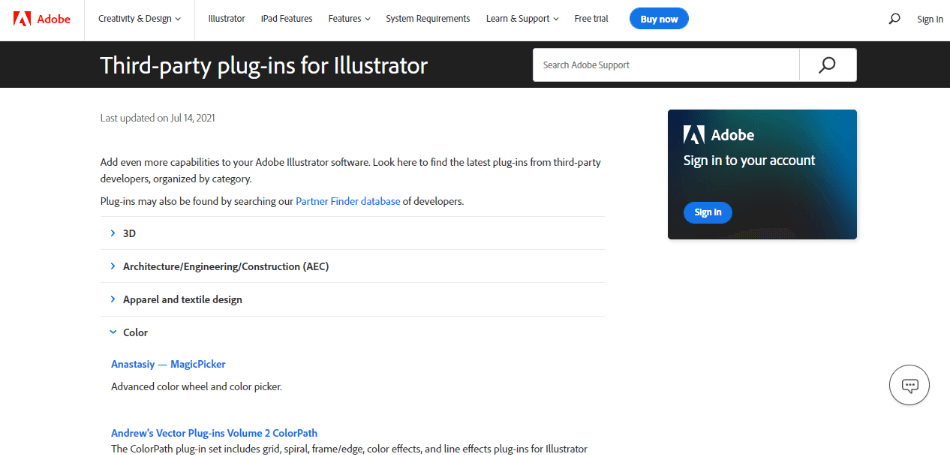This screenshot has height=455, width=950.
Task: Open System Requirements nav item
Action: click(x=428, y=19)
